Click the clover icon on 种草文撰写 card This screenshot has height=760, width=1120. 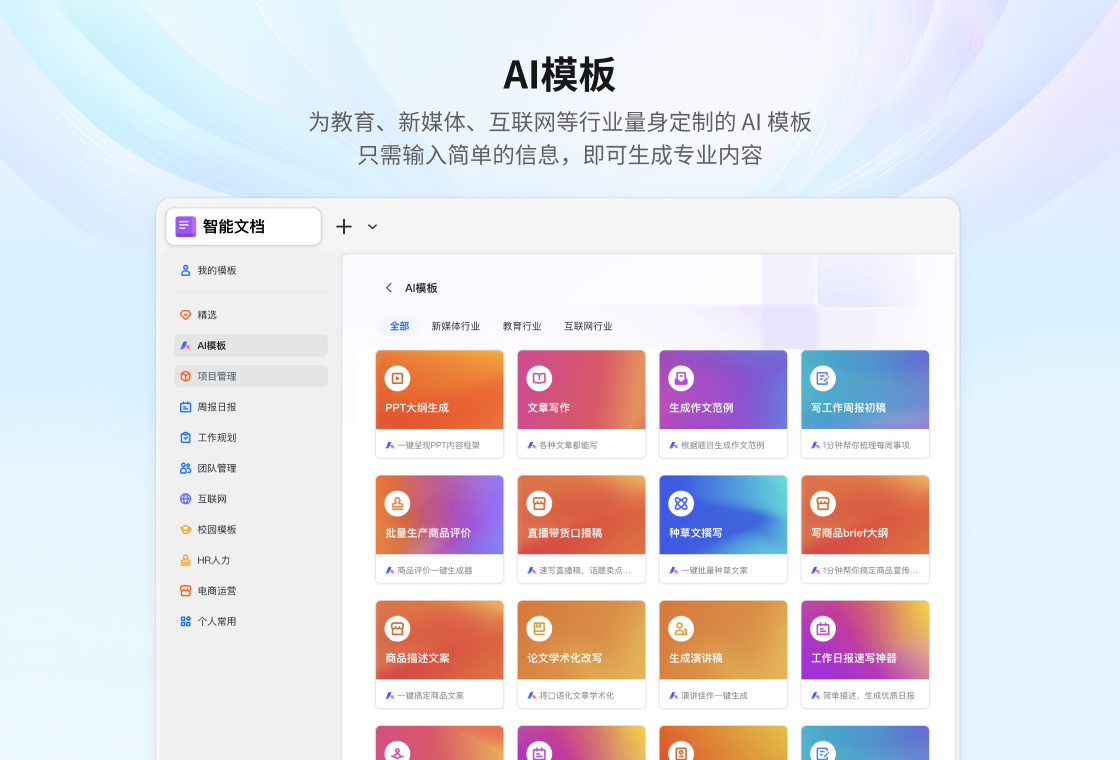tap(681, 504)
